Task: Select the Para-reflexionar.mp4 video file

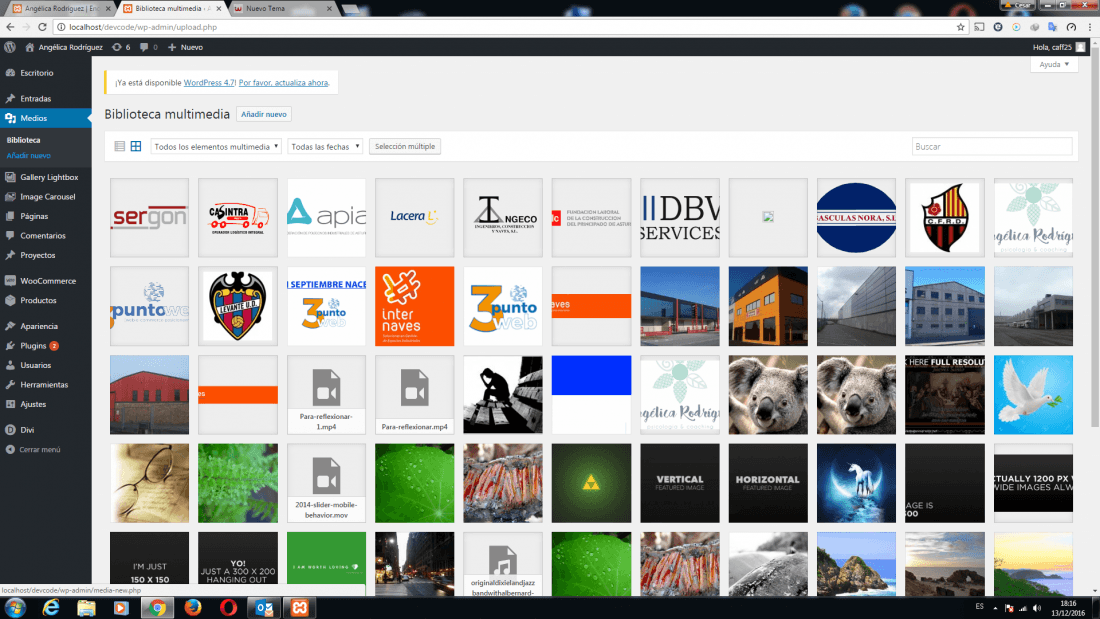Action: [415, 394]
